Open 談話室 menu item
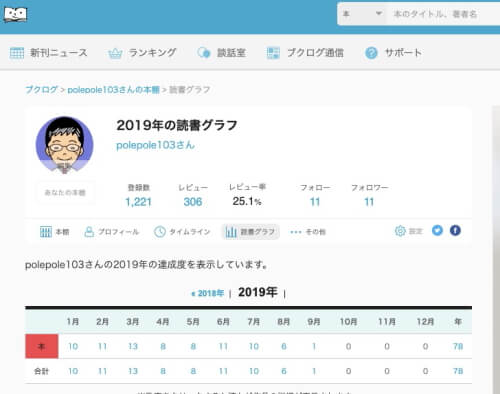 (221, 53)
